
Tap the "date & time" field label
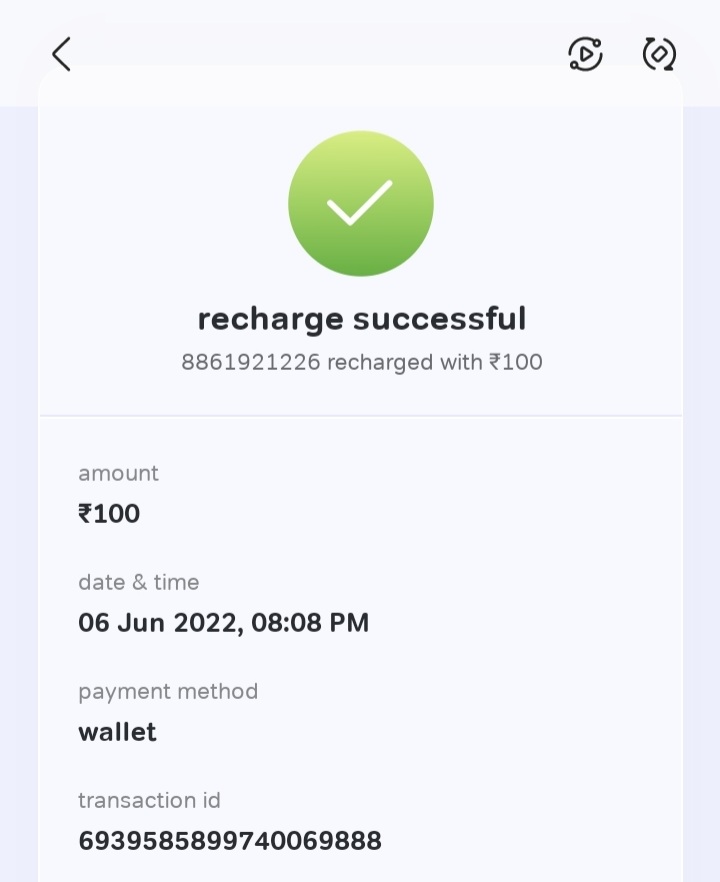click(x=138, y=582)
